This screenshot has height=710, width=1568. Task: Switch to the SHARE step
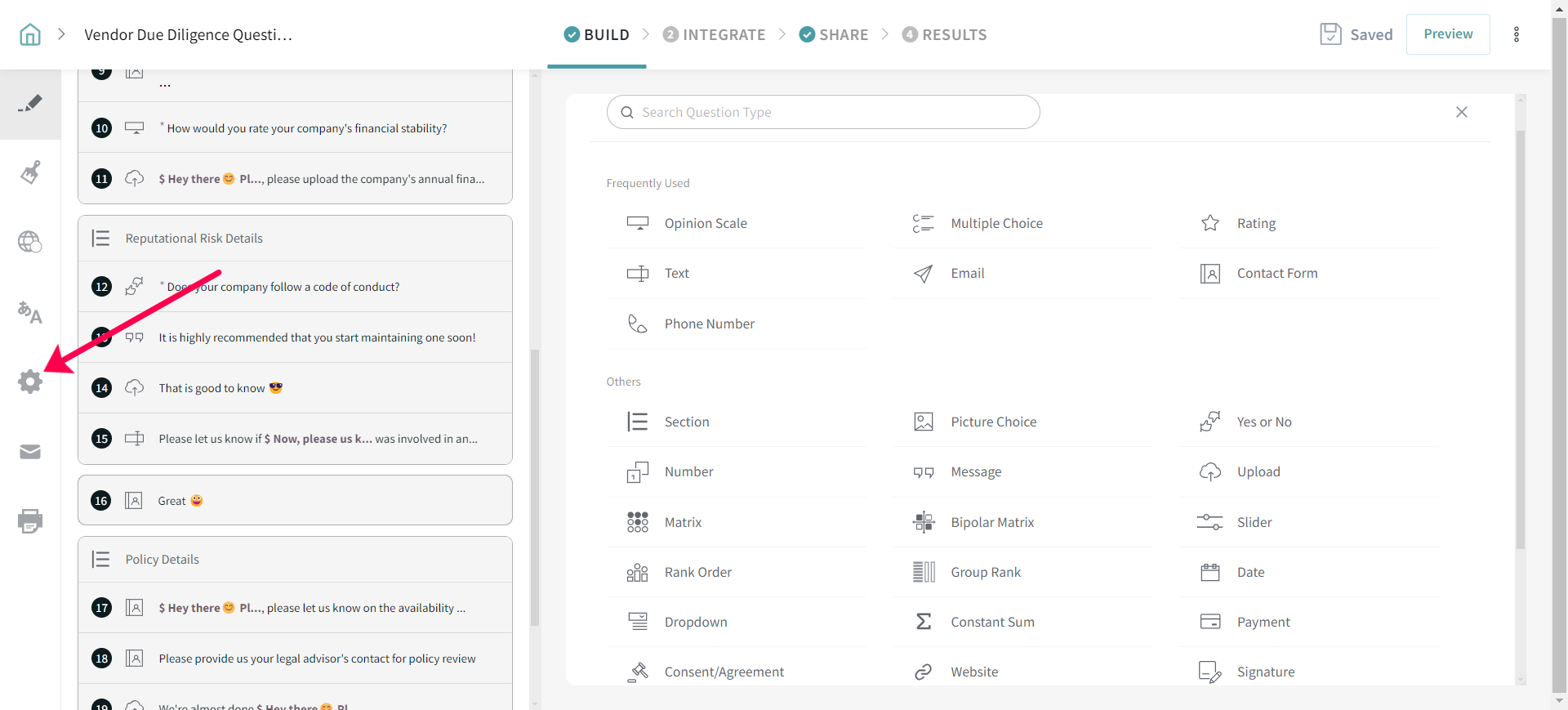834,34
